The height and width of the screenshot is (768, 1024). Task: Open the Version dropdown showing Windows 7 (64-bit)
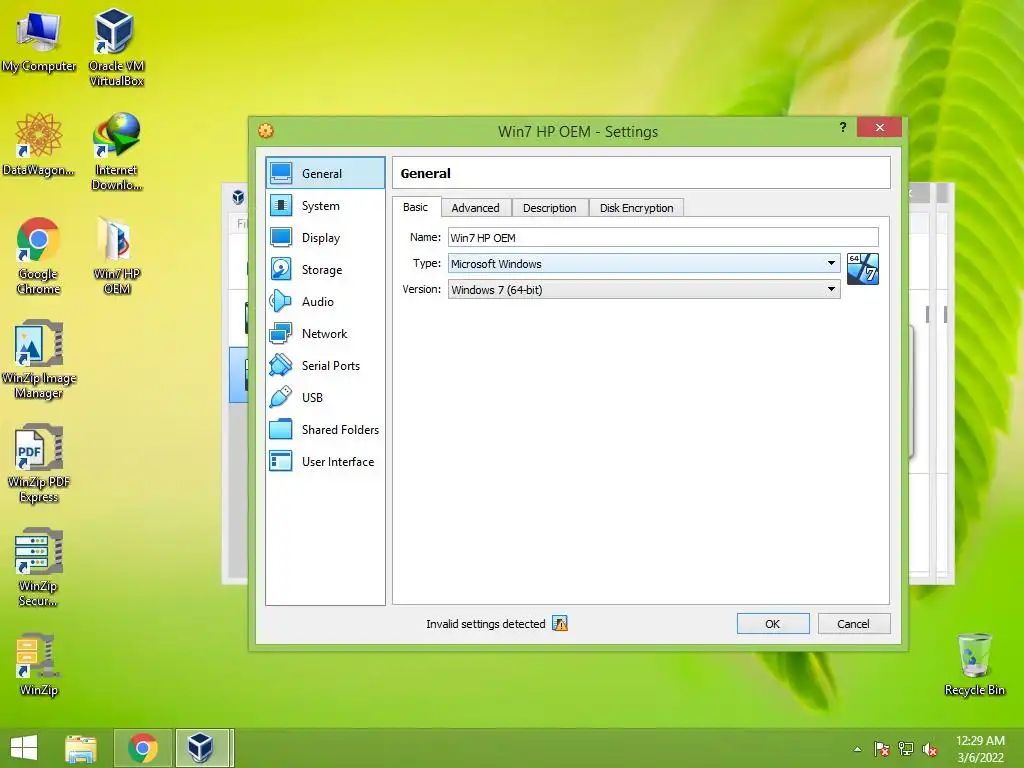point(644,289)
